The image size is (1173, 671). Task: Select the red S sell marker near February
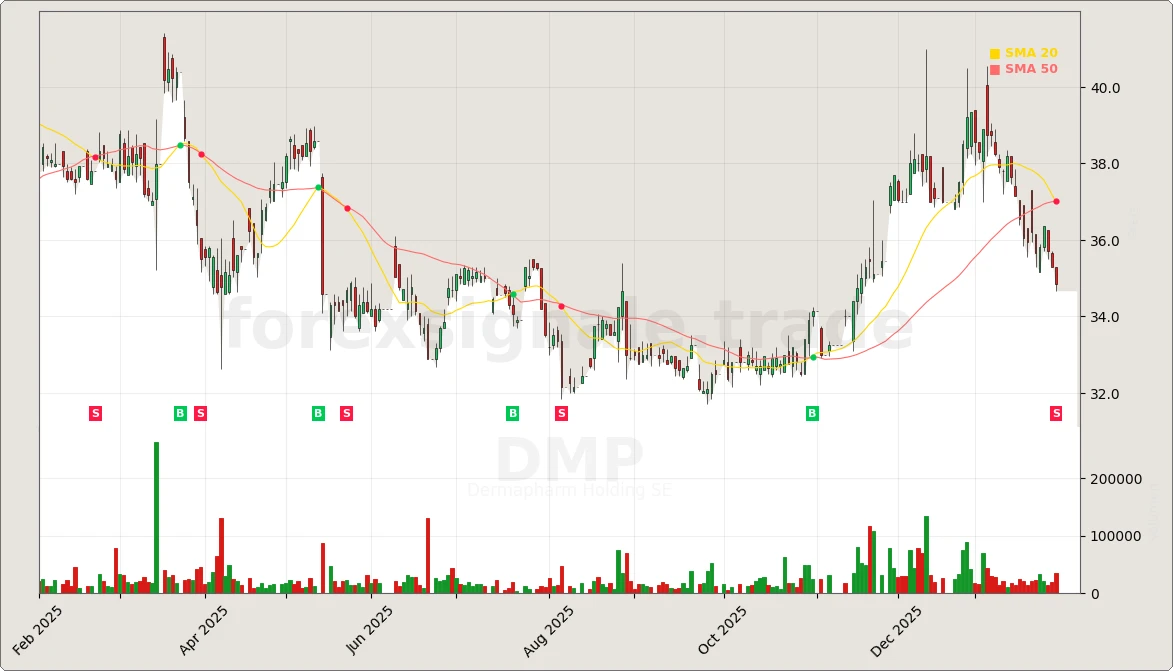[x=95, y=412]
